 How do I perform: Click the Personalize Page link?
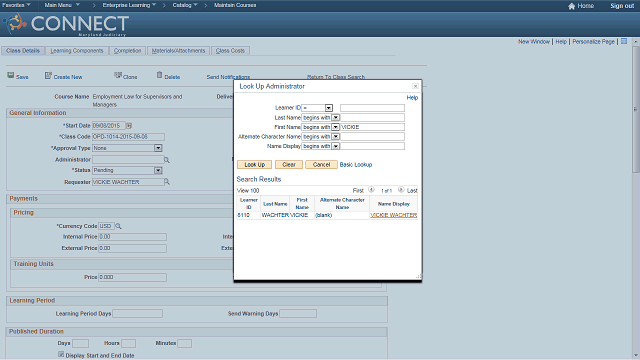pyautogui.click(x=593, y=42)
